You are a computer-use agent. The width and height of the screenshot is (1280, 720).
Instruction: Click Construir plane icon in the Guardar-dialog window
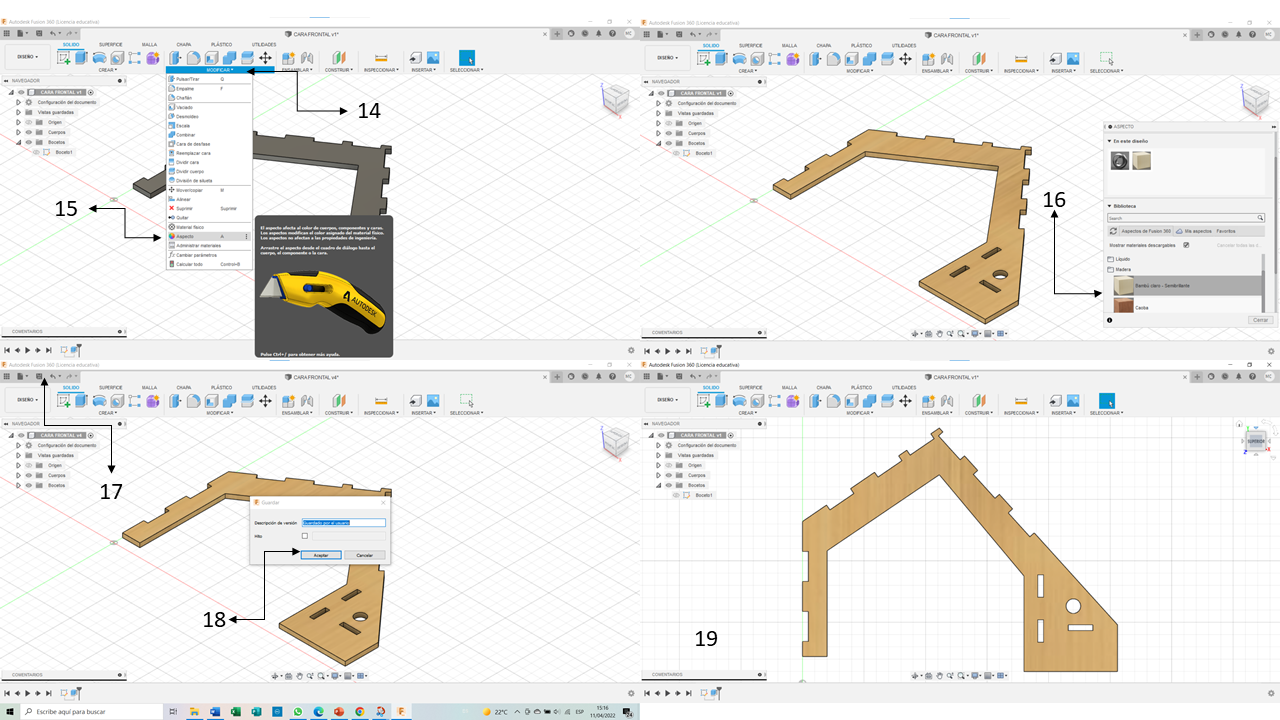coord(339,401)
